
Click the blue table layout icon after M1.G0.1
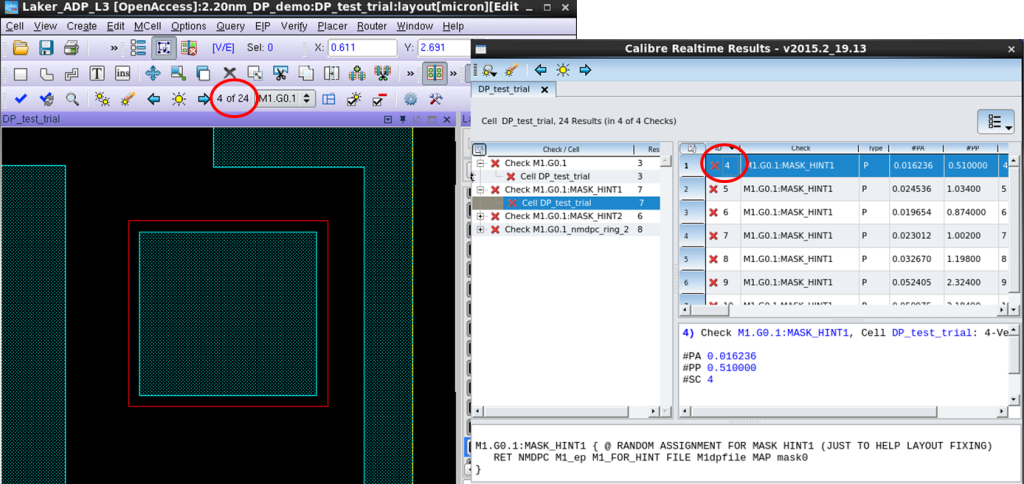328,99
